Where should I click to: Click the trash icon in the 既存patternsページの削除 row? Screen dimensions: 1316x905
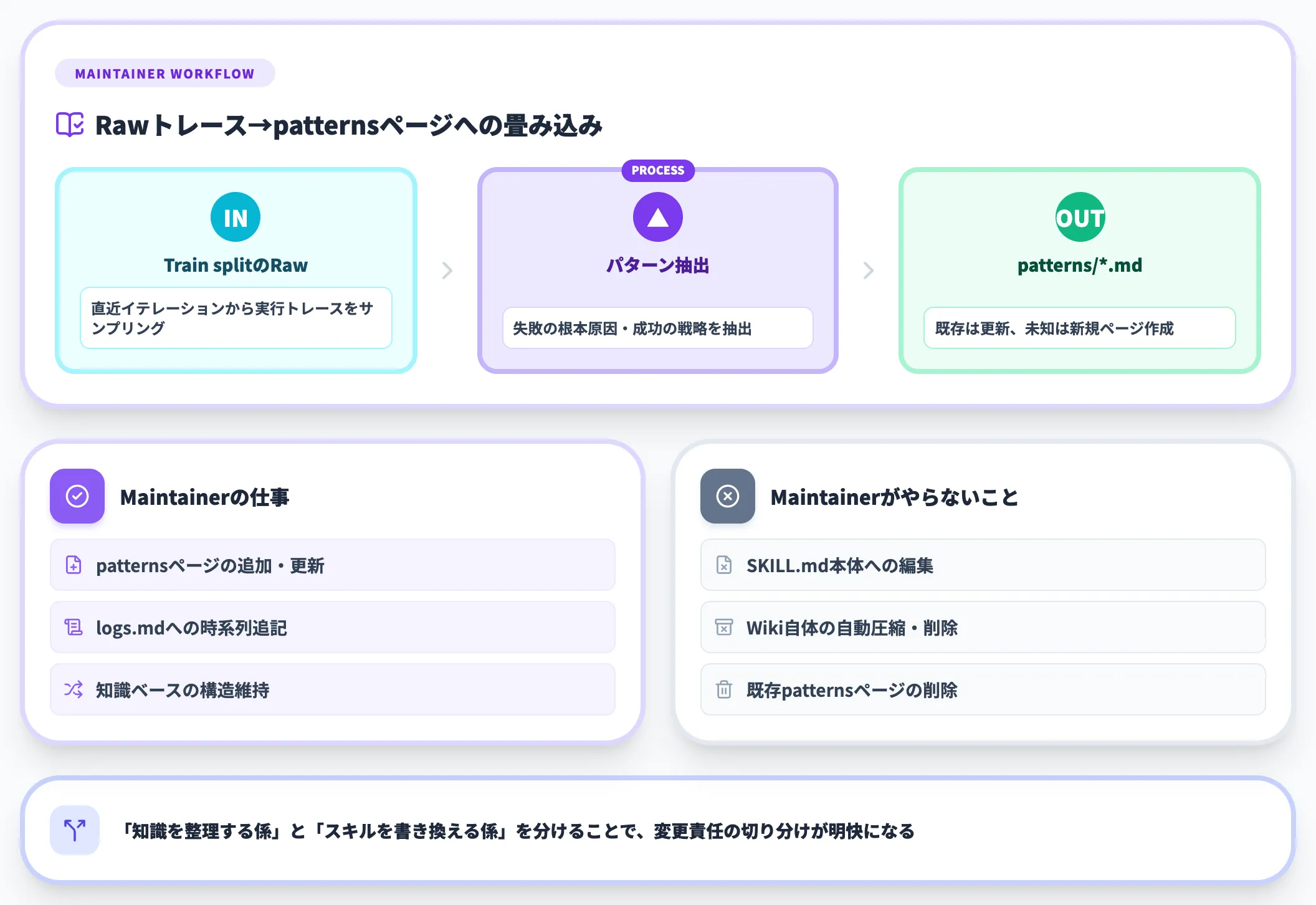724,689
